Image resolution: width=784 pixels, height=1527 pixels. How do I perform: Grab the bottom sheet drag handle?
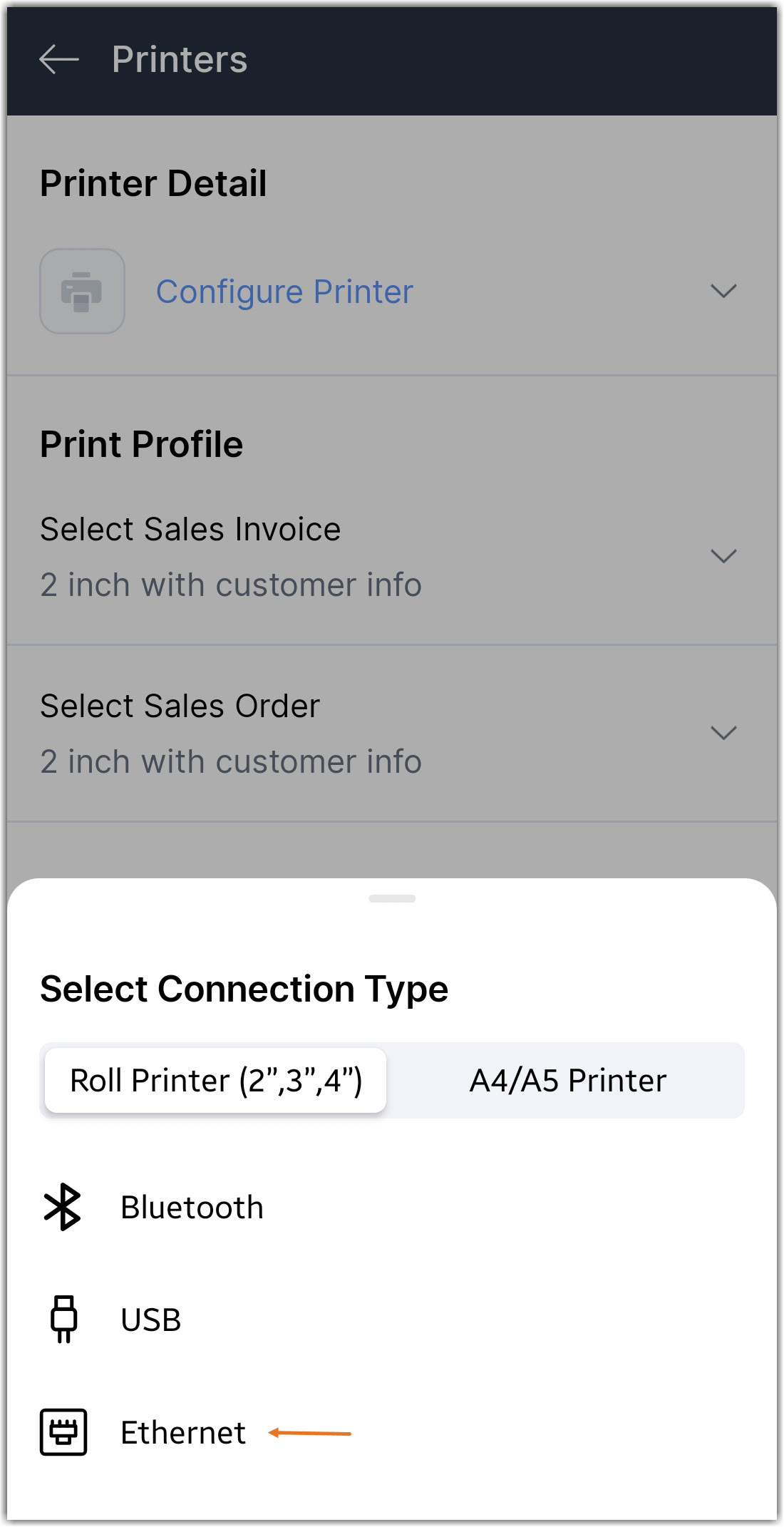point(392,898)
